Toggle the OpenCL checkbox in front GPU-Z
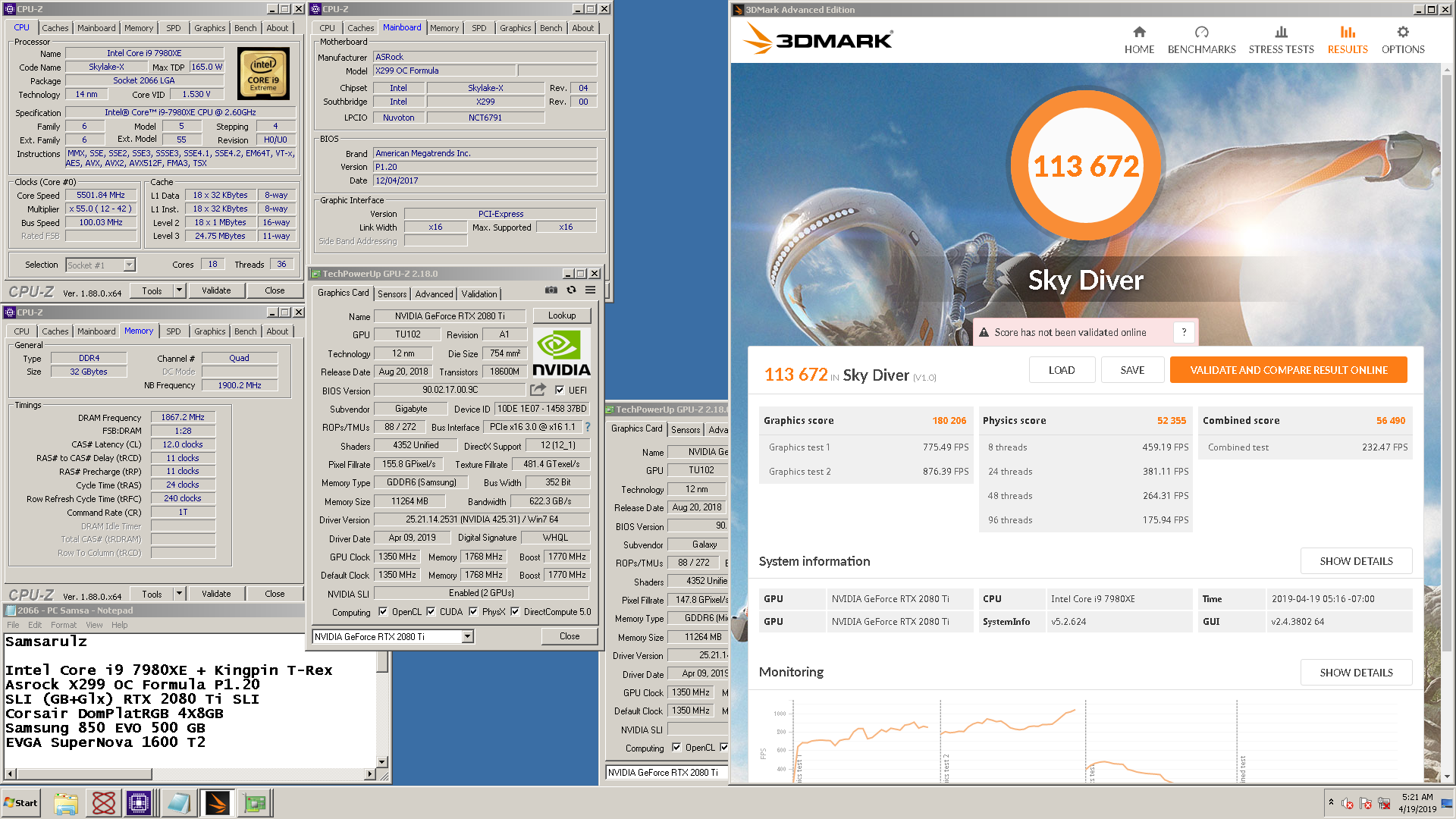This screenshot has width=1456, height=819. click(383, 612)
